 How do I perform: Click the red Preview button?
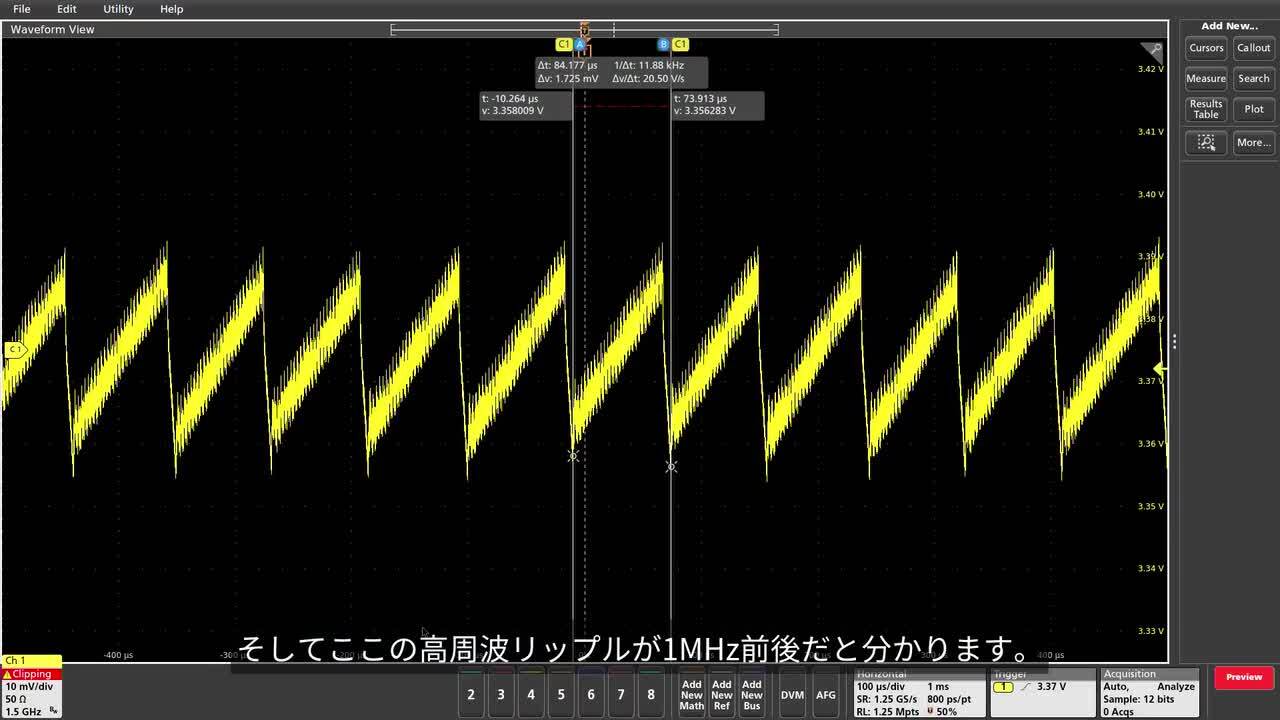click(1242, 677)
